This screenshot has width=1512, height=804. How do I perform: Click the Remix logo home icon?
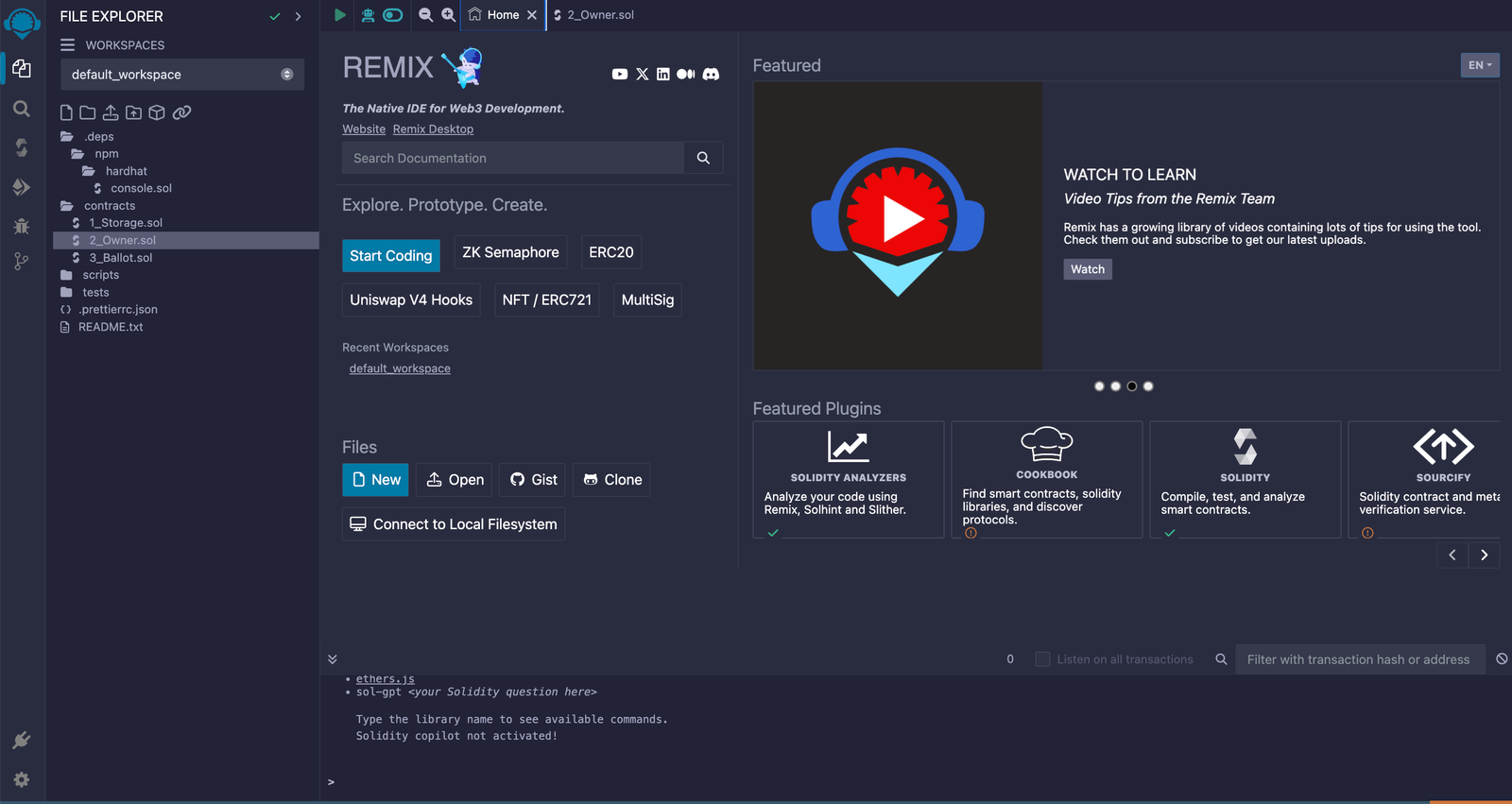(x=22, y=23)
